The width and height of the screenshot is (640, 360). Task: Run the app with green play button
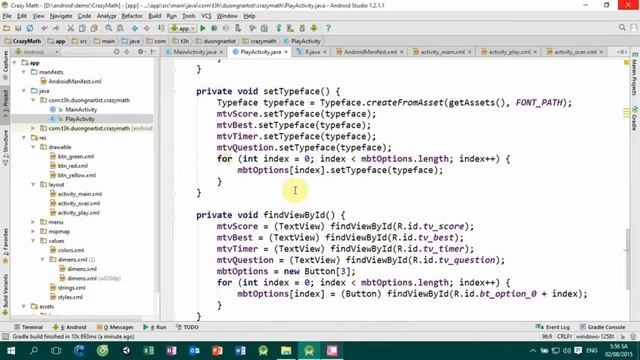tap(203, 28)
